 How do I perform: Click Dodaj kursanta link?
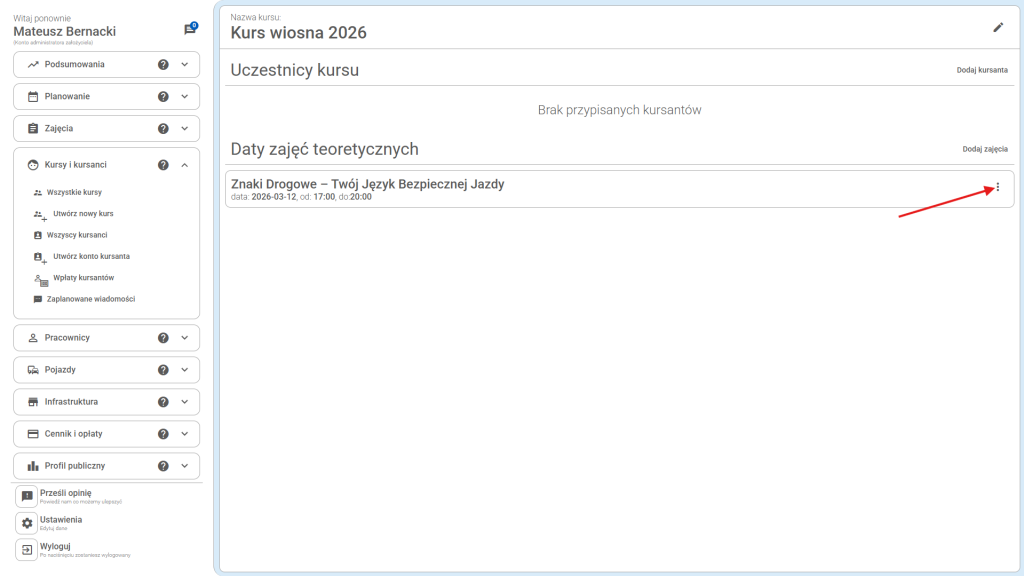982,71
